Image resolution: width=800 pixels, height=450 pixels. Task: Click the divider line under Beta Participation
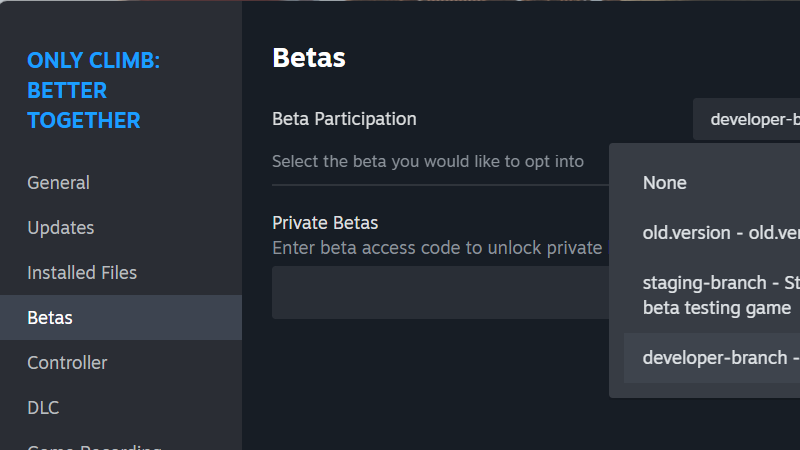440,184
